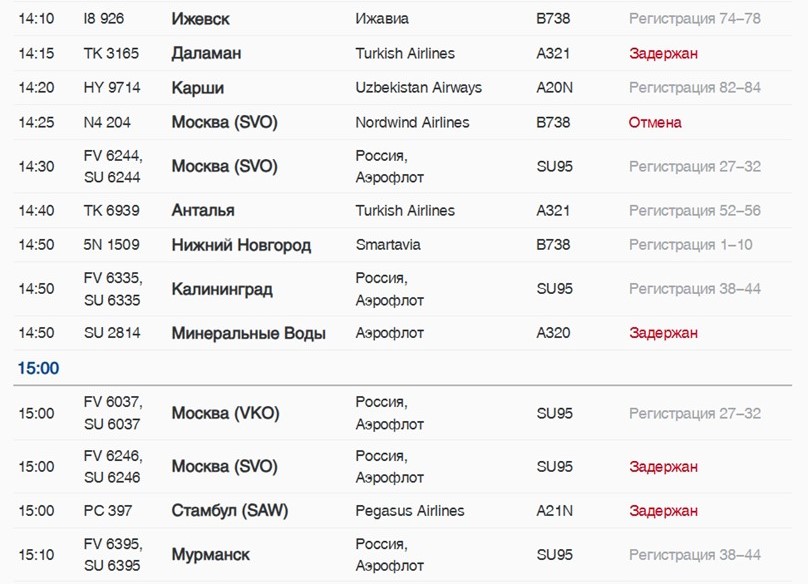Select Uzbekistan Airways airline name
Image resolution: width=808 pixels, height=584 pixels.
418,88
